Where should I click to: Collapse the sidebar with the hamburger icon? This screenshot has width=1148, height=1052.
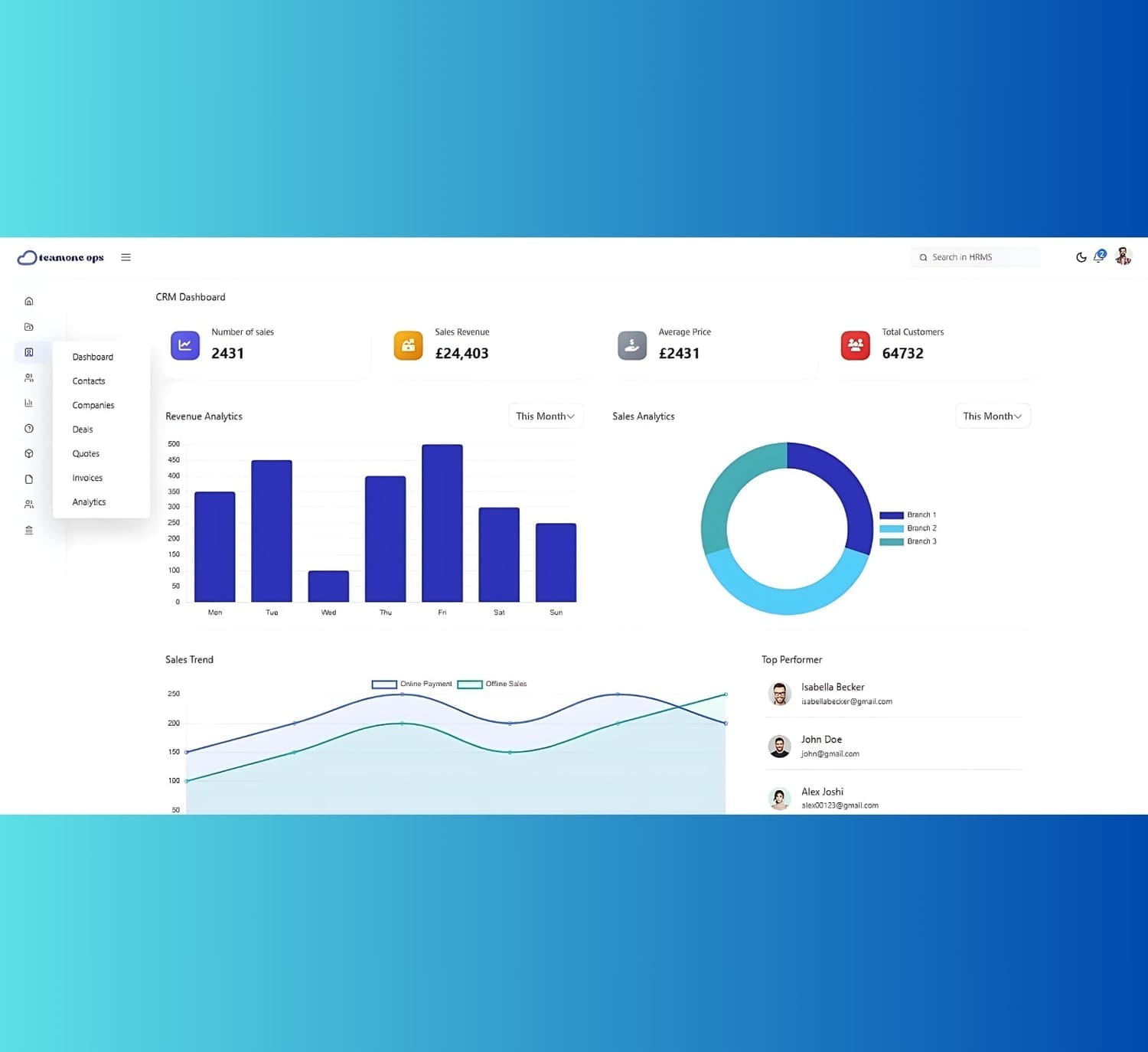point(126,257)
